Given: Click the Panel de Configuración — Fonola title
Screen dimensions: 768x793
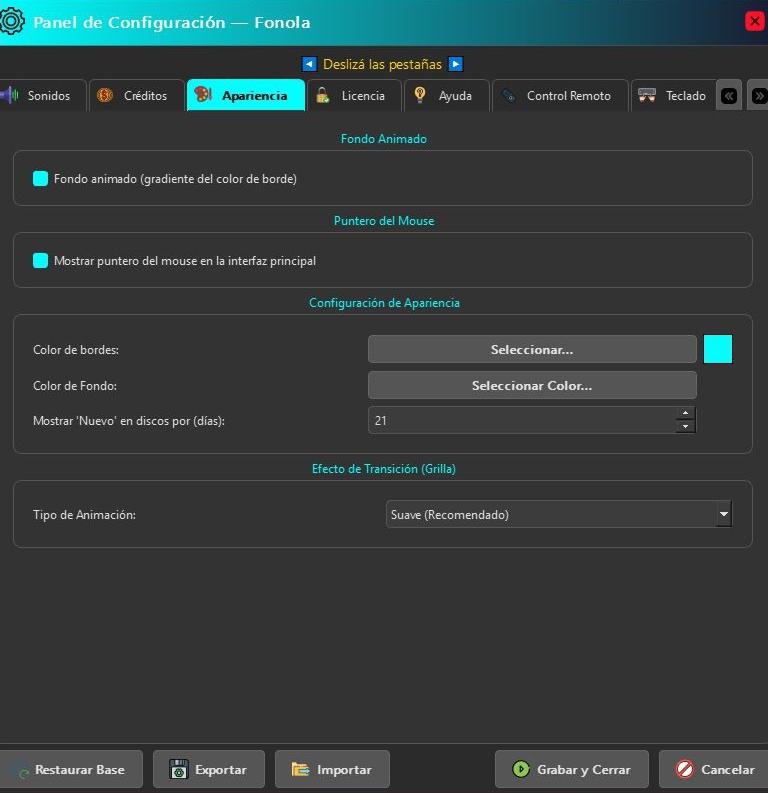Looking at the screenshot, I should (171, 22).
